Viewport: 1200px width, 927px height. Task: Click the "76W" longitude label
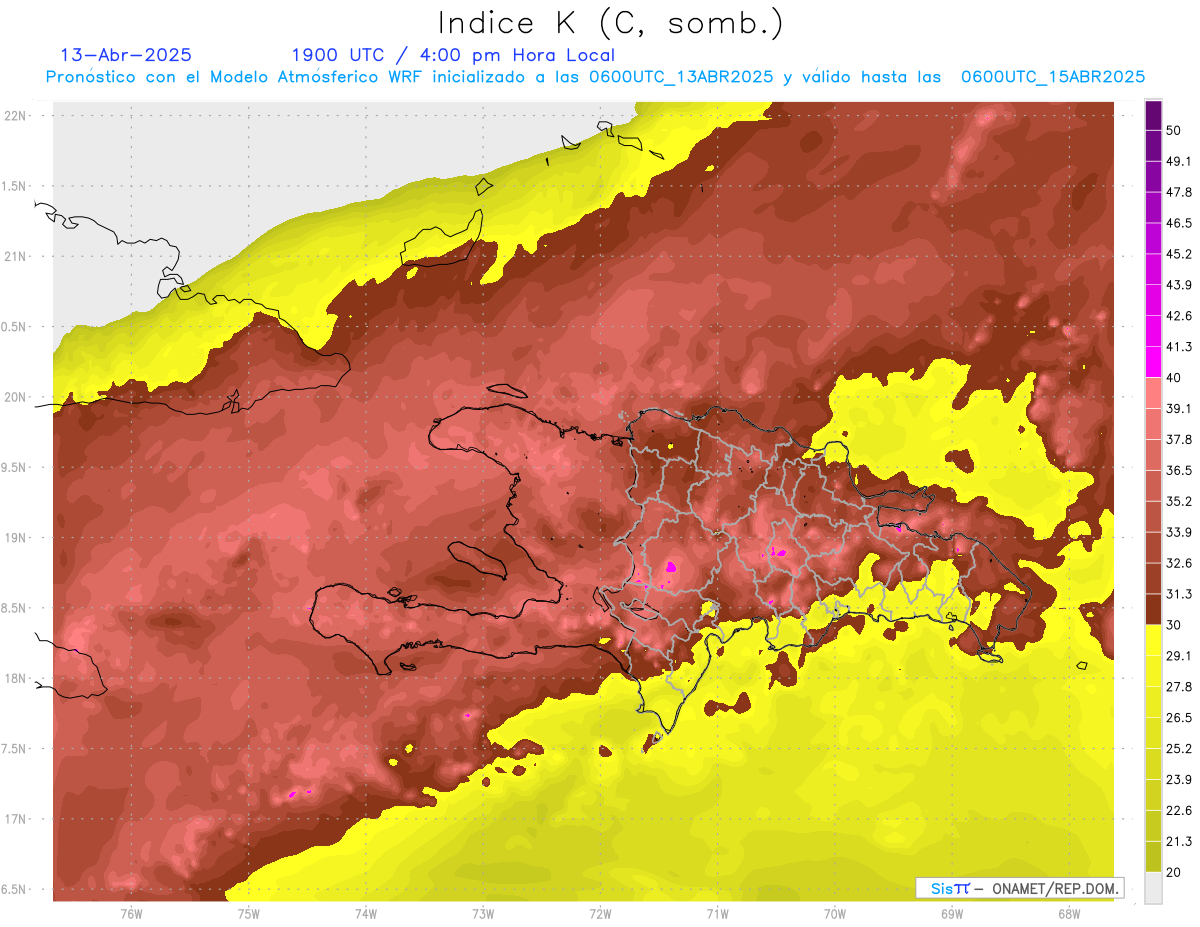(x=131, y=913)
